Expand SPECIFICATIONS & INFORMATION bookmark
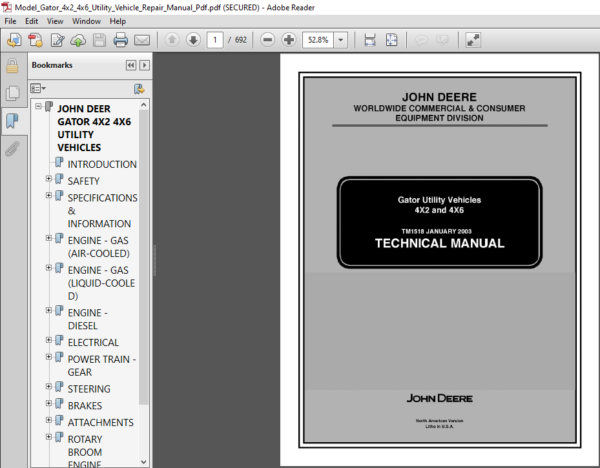This screenshot has height=468, width=600. pos(49,195)
